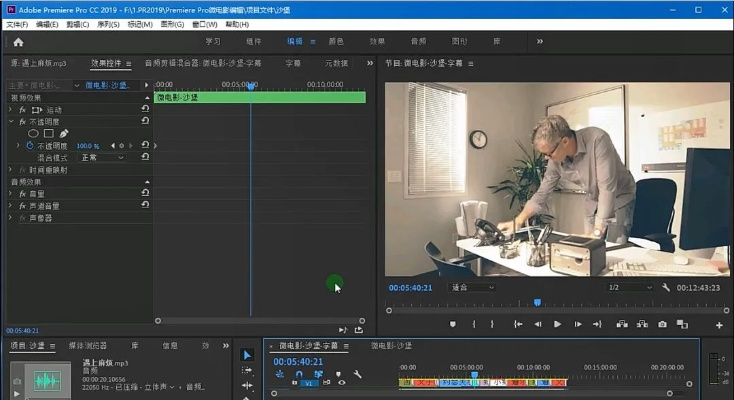Click the Program monitor blue playhead
The height and width of the screenshot is (400, 734).
pos(537,302)
